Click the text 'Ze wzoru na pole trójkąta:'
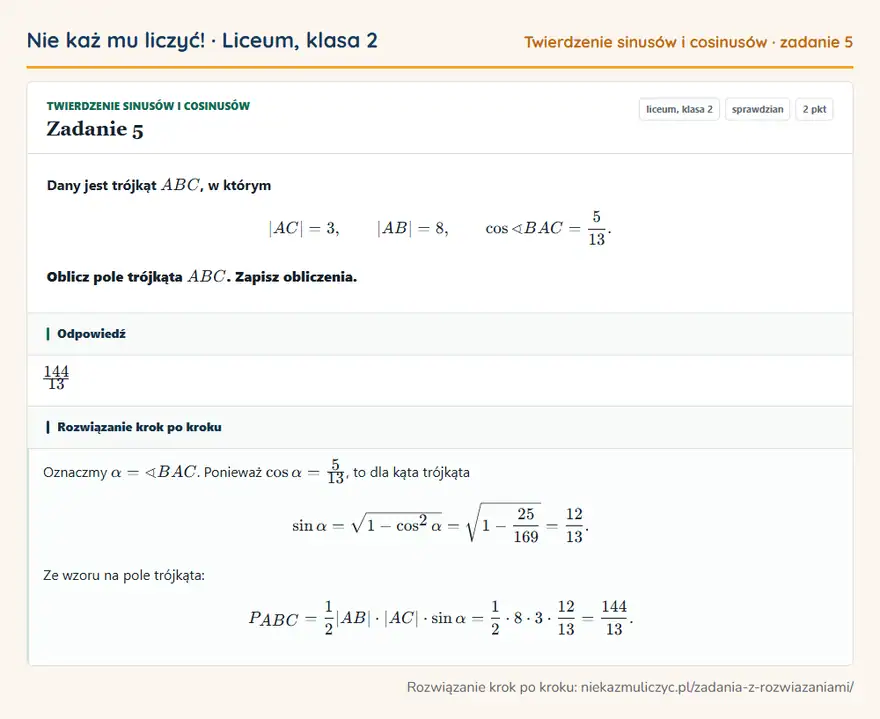 [x=124, y=575]
